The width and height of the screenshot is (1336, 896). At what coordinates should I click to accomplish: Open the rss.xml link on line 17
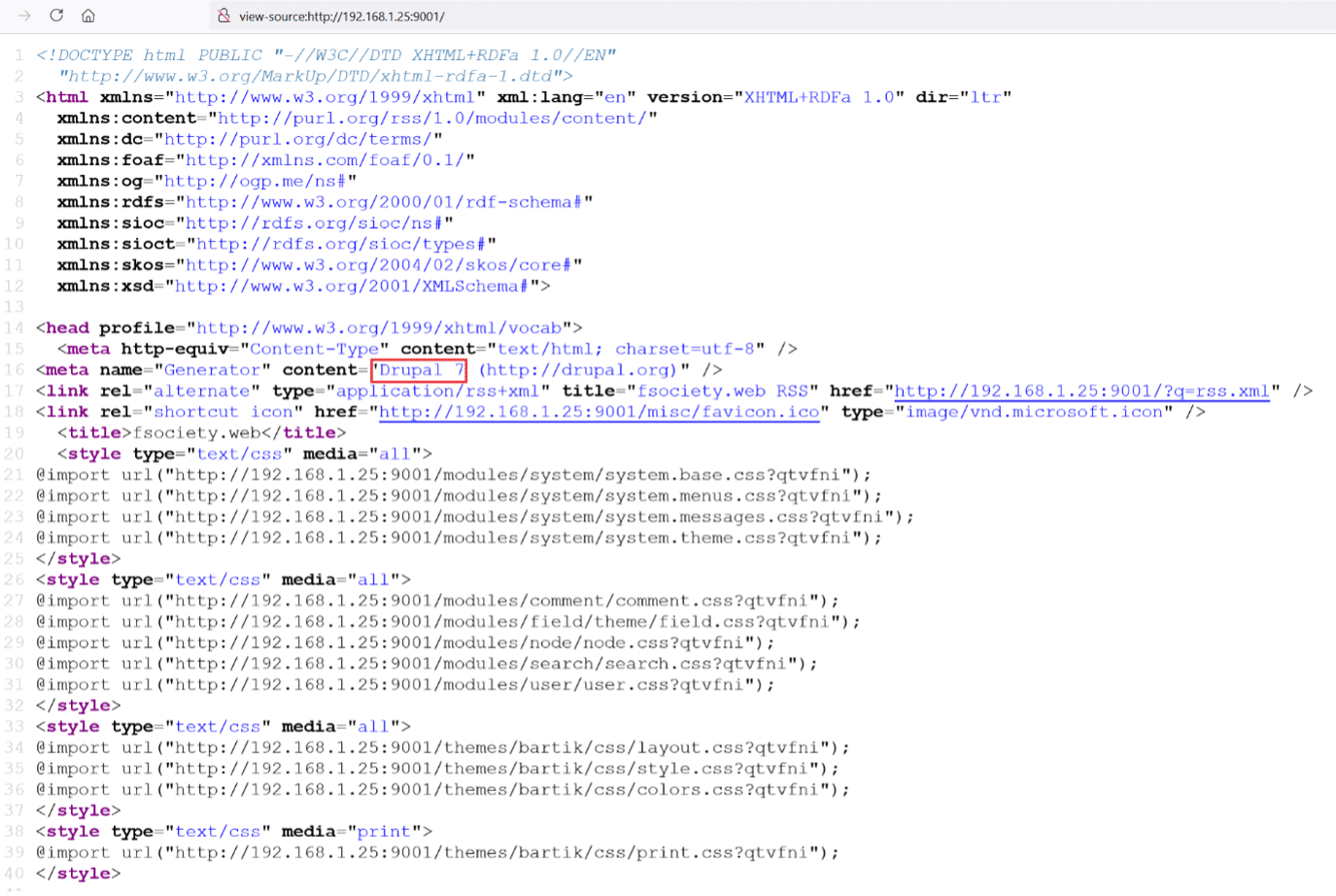(x=1080, y=391)
